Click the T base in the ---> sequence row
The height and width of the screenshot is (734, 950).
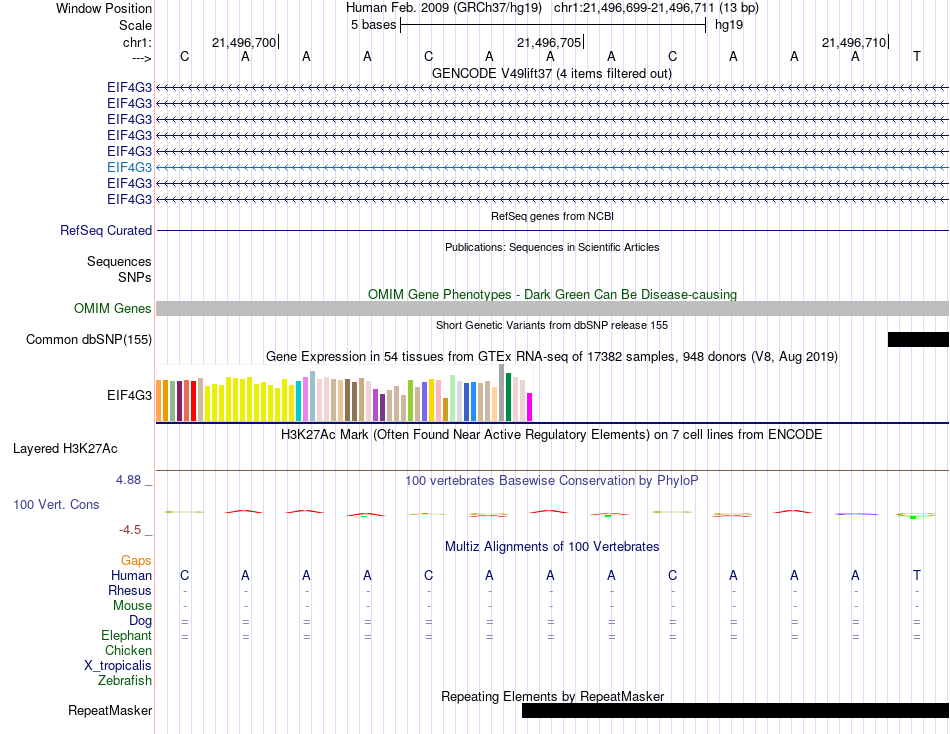pyautogui.click(x=917, y=56)
